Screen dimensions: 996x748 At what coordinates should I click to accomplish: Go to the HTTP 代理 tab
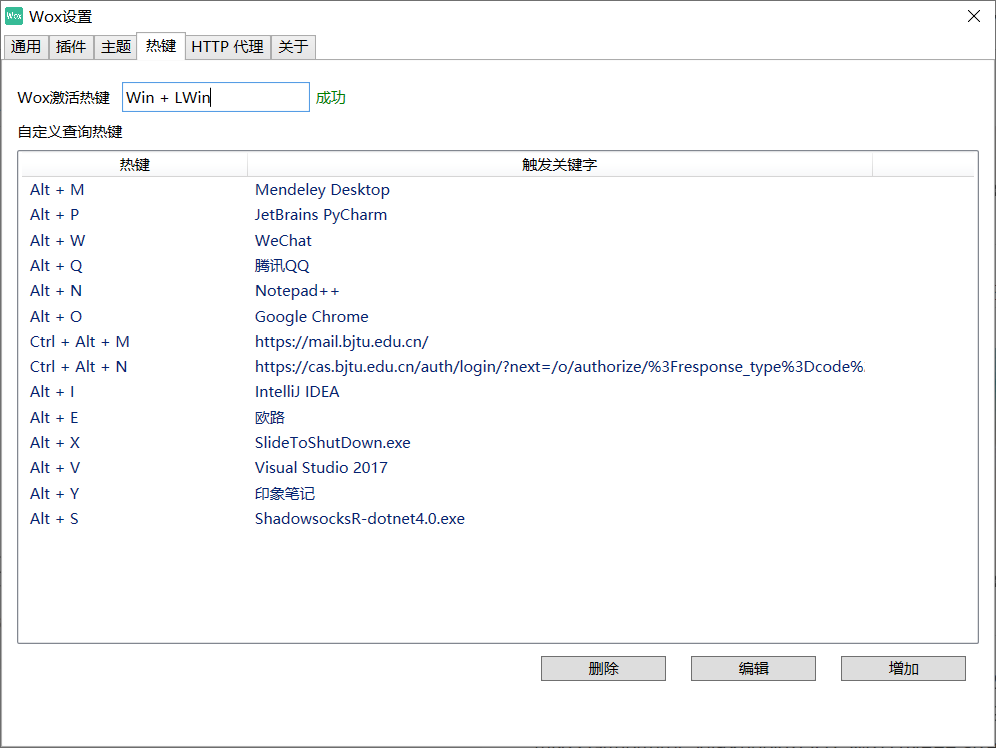227,47
